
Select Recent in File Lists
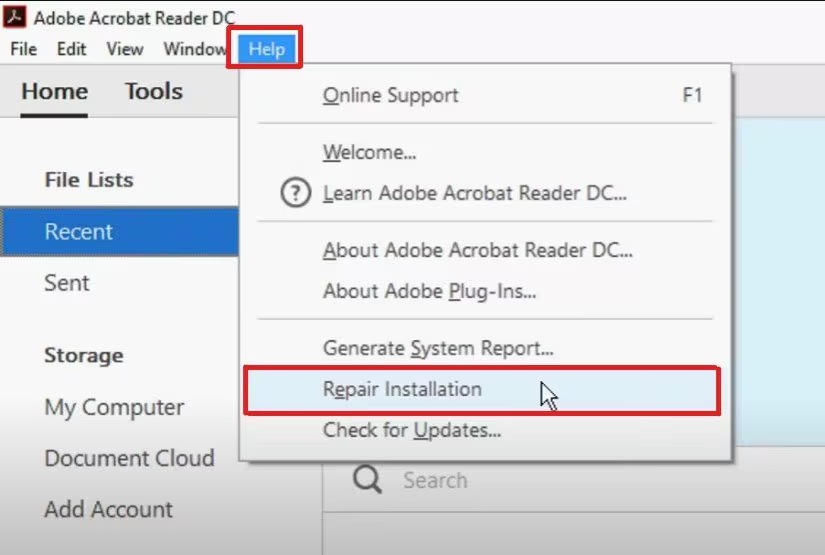point(119,231)
